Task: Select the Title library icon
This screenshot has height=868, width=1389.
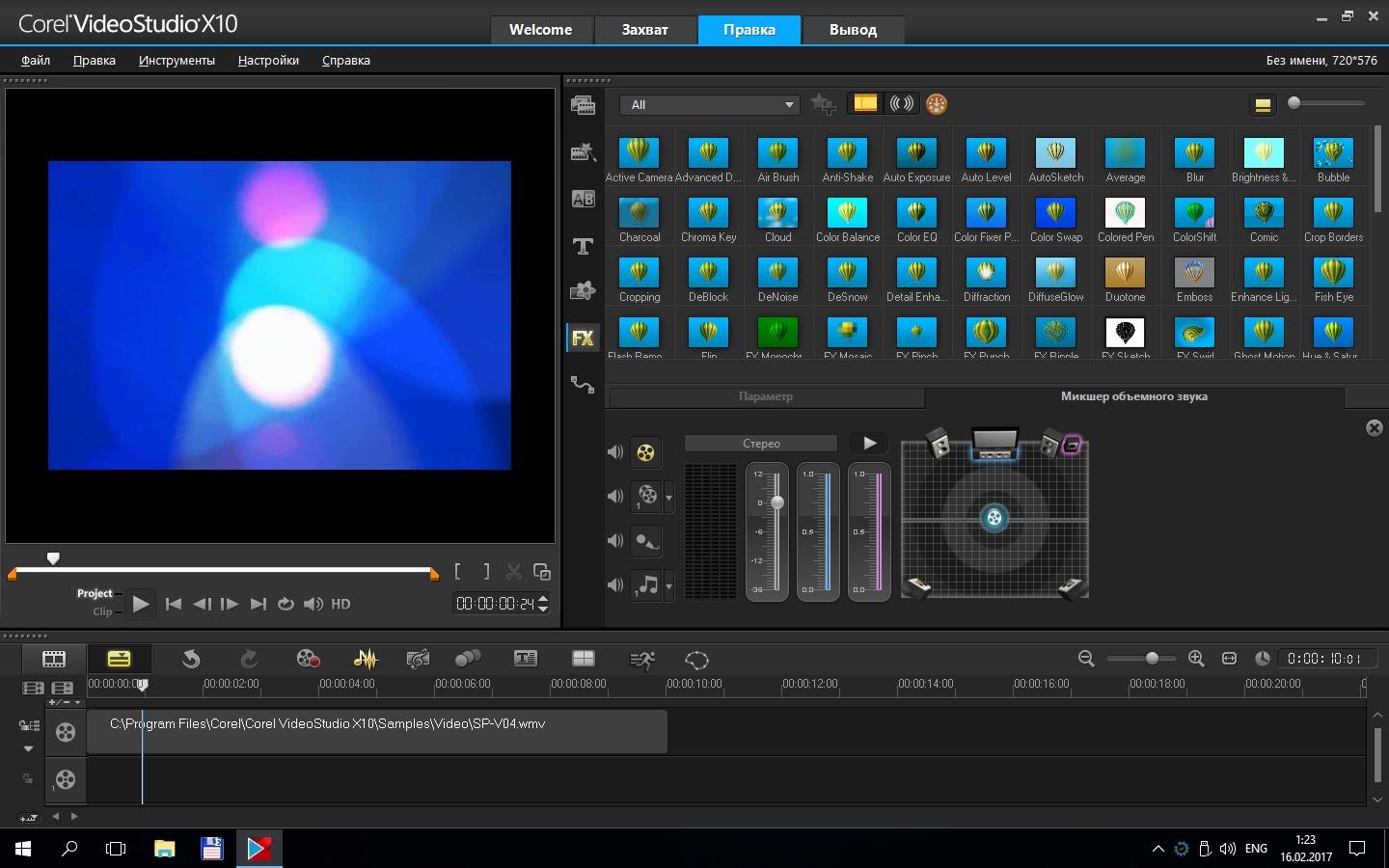Action: tap(583, 246)
